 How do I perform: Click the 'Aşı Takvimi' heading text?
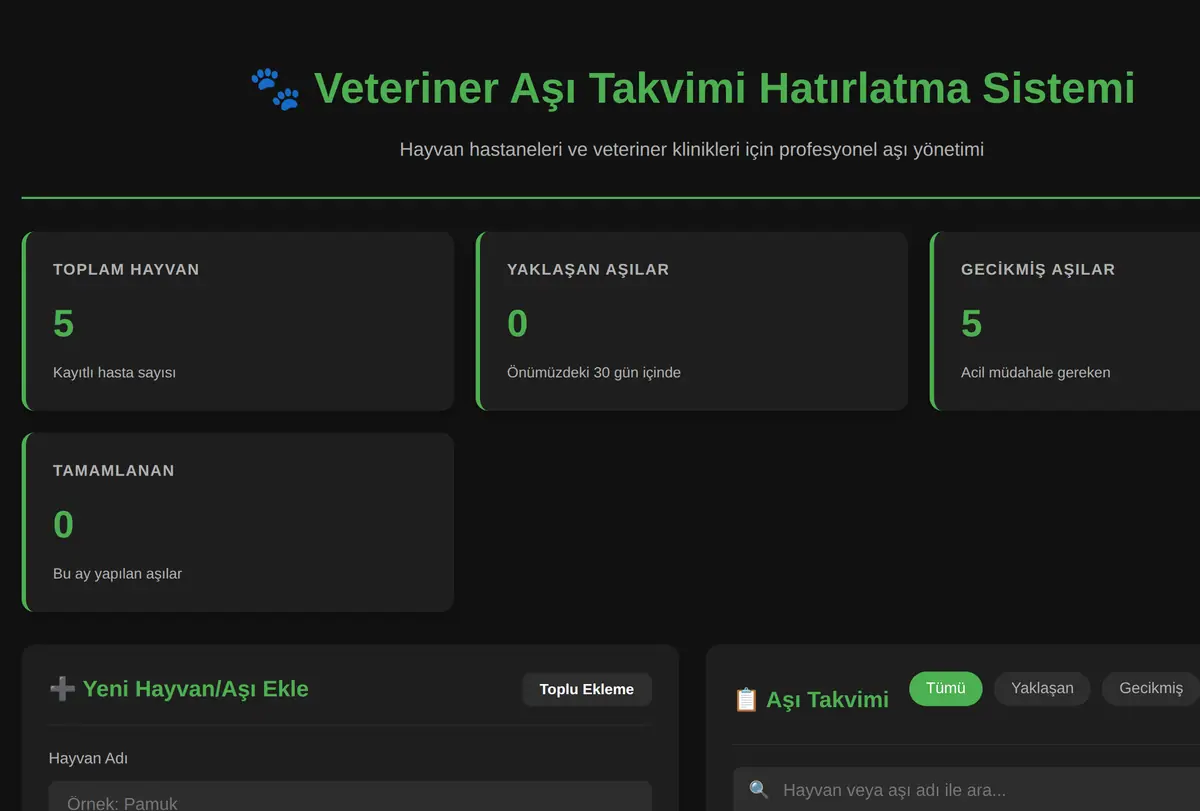(x=827, y=700)
